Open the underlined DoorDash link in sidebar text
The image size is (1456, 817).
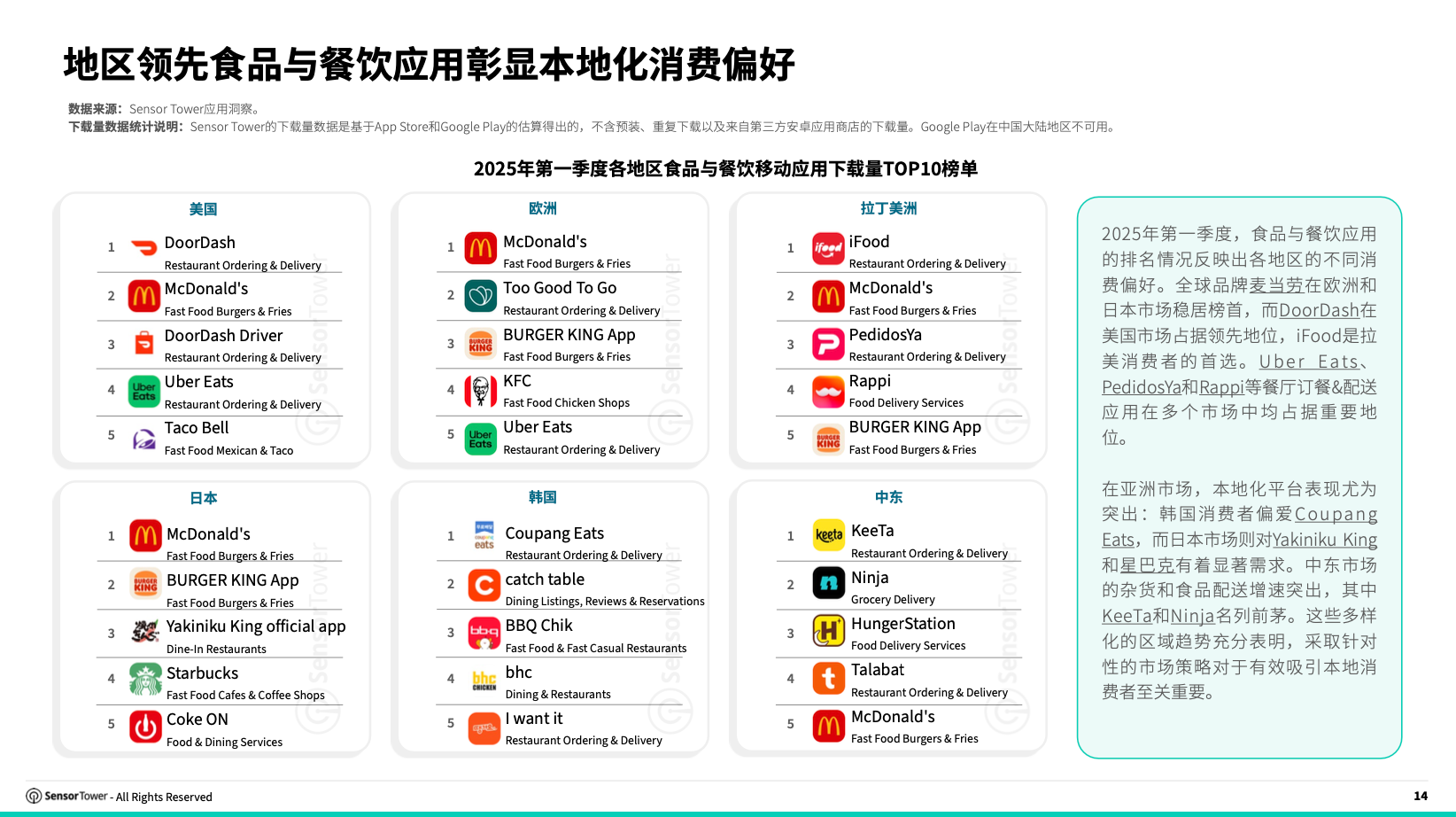point(1319,310)
